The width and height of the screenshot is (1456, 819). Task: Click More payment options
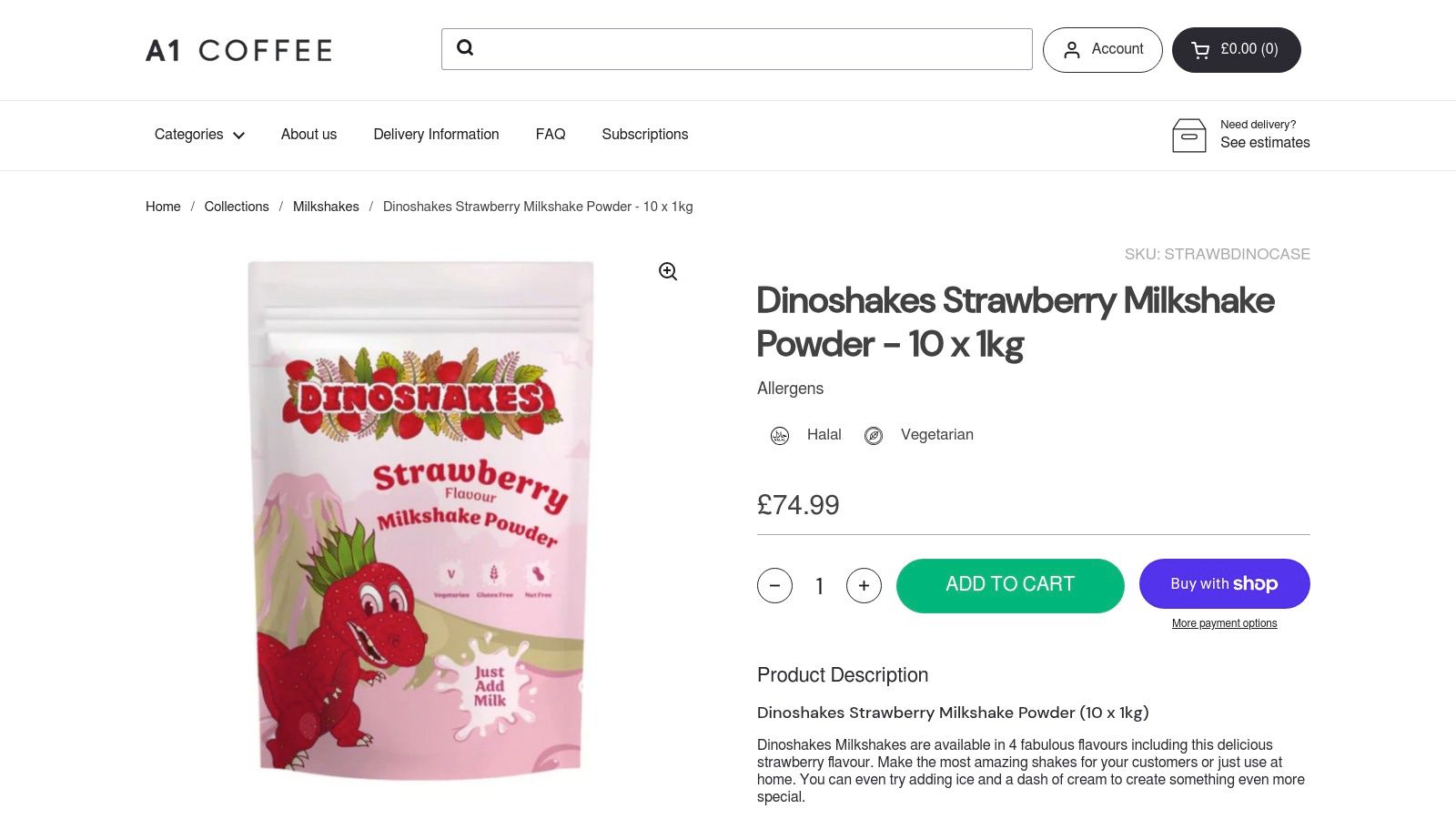pyautogui.click(x=1224, y=622)
